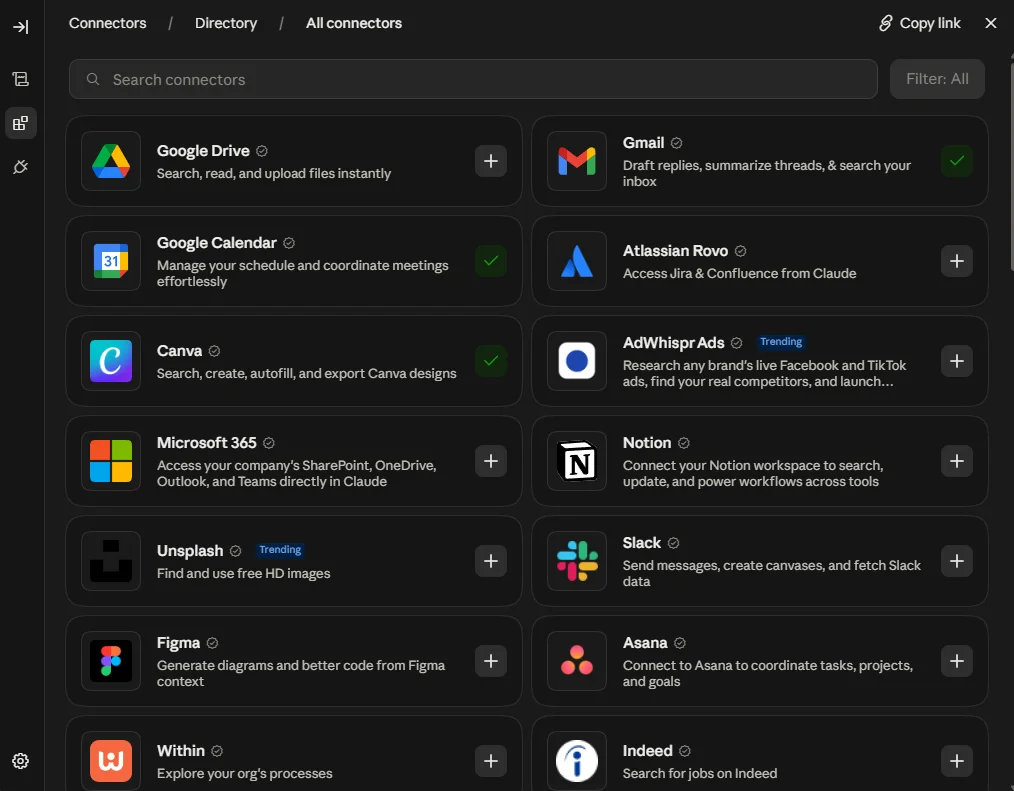Add the AdWhispr Ads connector
The width and height of the screenshot is (1014, 791).
click(956, 361)
